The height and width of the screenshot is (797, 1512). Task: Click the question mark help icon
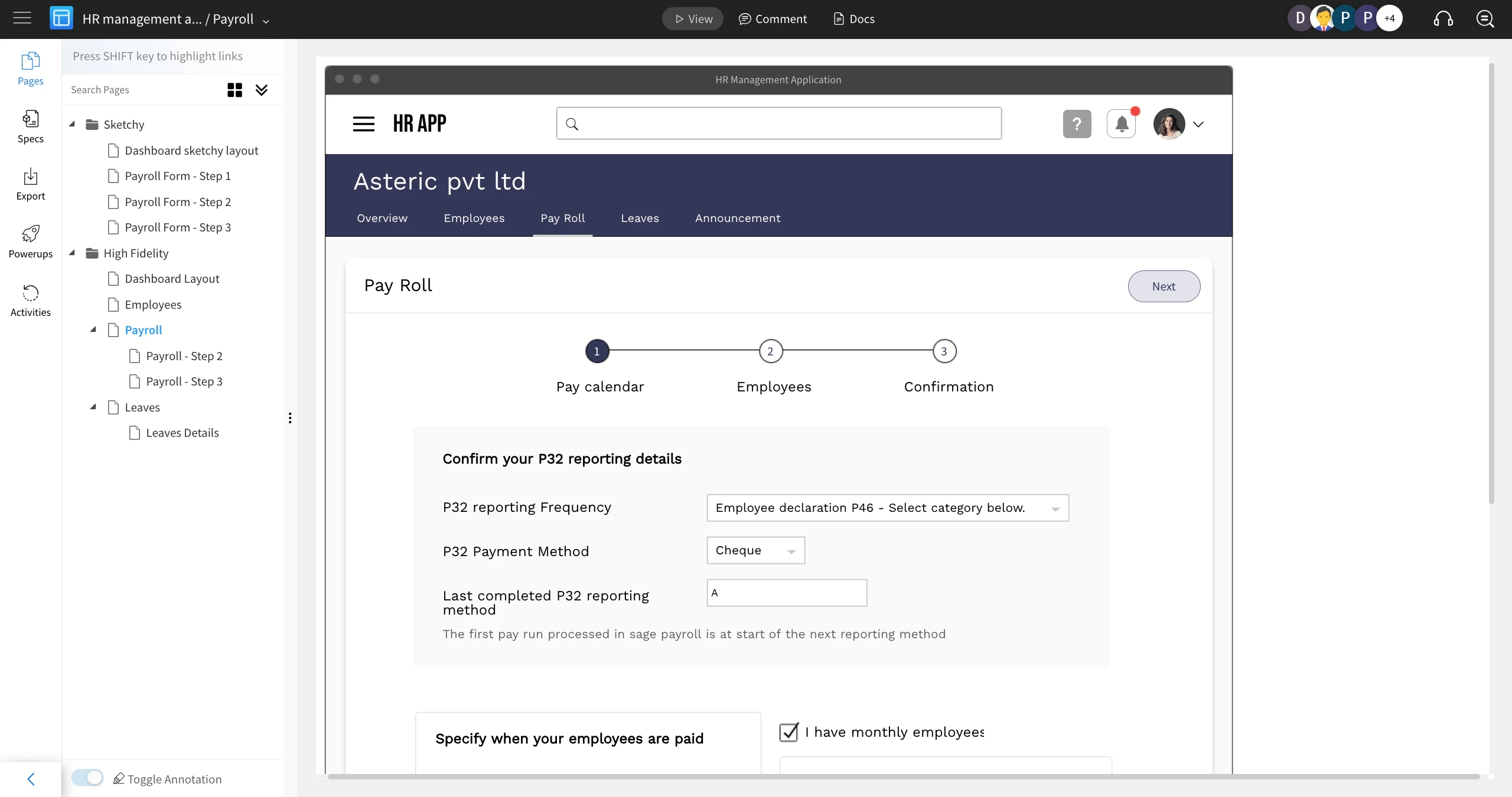click(x=1077, y=124)
